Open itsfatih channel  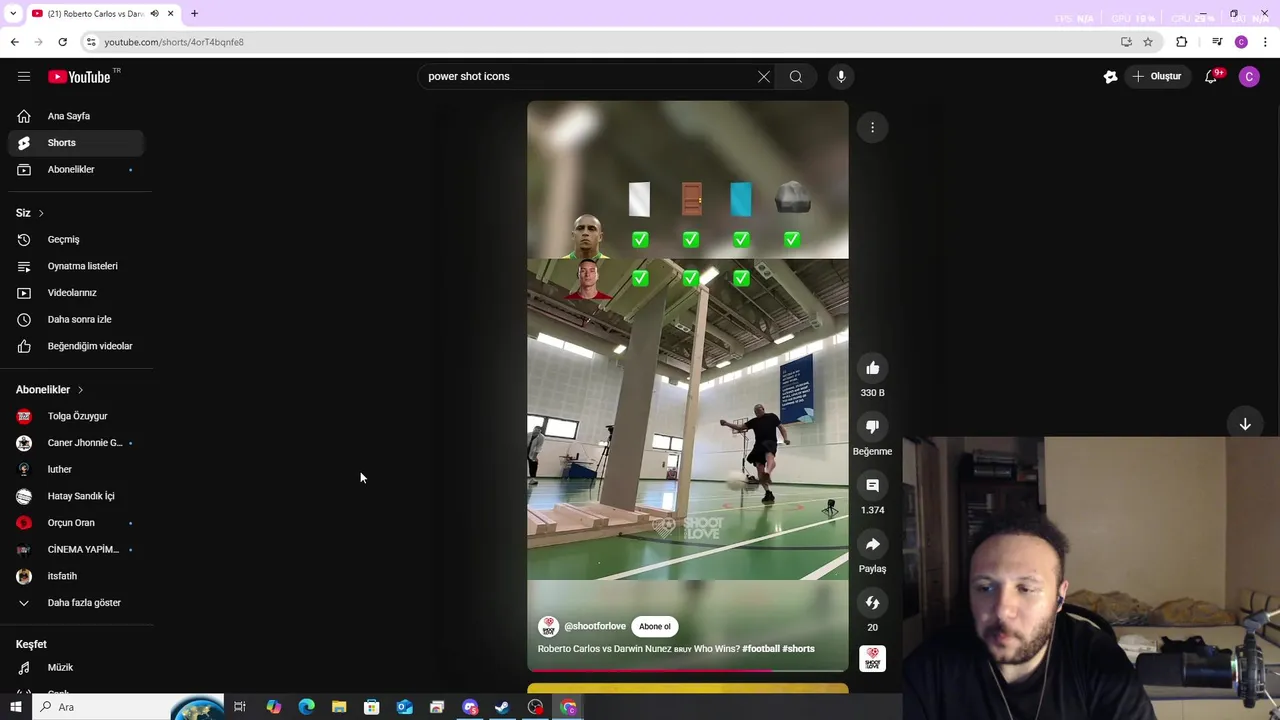76,576
